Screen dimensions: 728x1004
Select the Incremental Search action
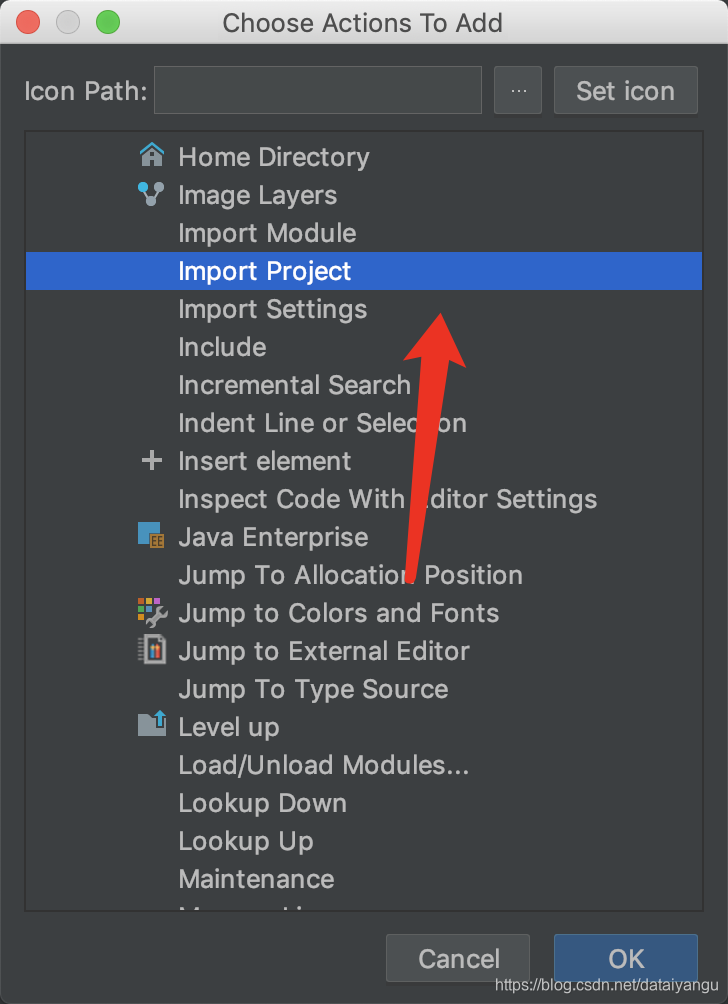pyautogui.click(x=294, y=385)
